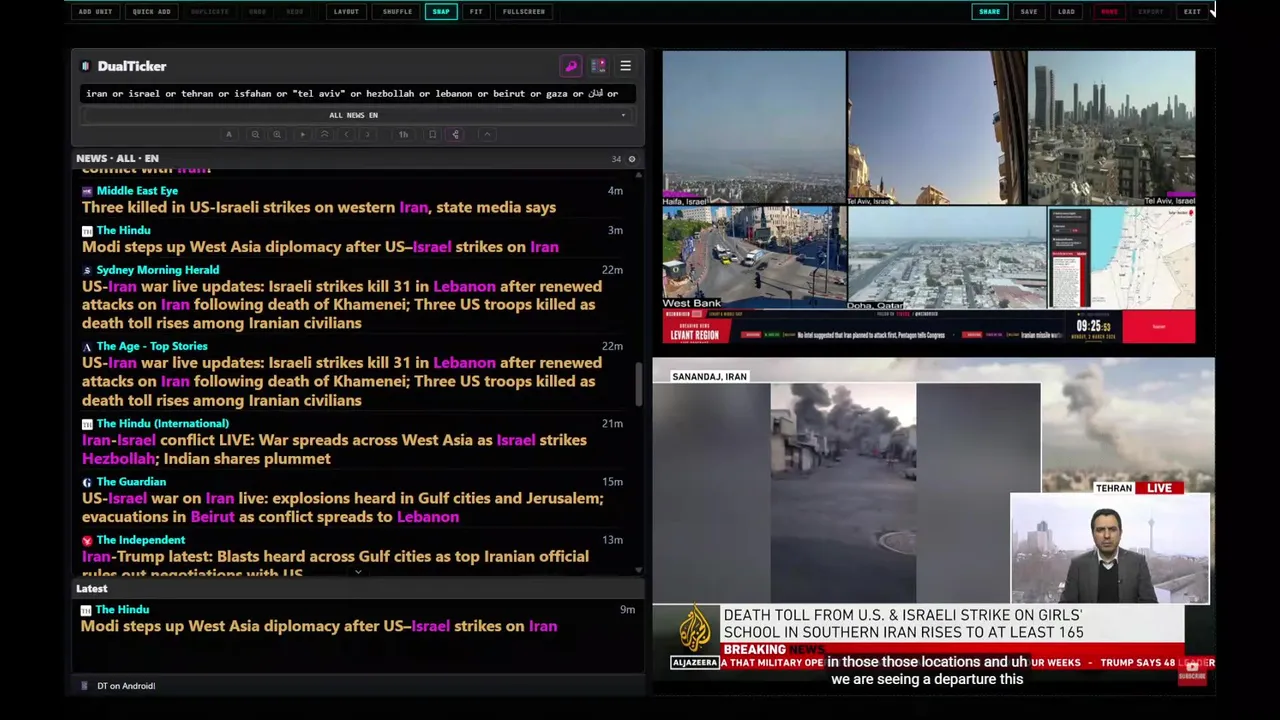The width and height of the screenshot is (1280, 720).
Task: Open Middle East Eye headline about three killed
Action: tap(318, 208)
